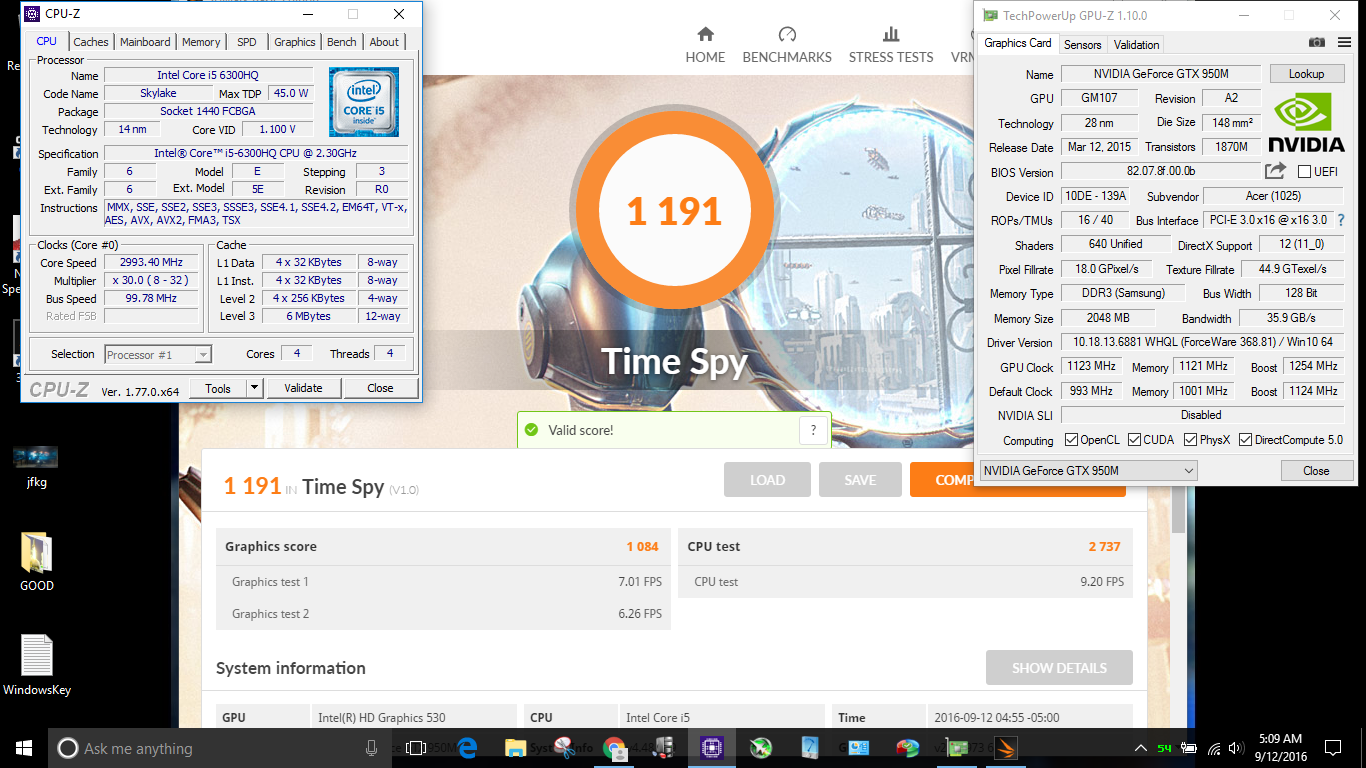
Task: Click the Bus Interface question mark in GPU-Z
Action: pos(1340,220)
